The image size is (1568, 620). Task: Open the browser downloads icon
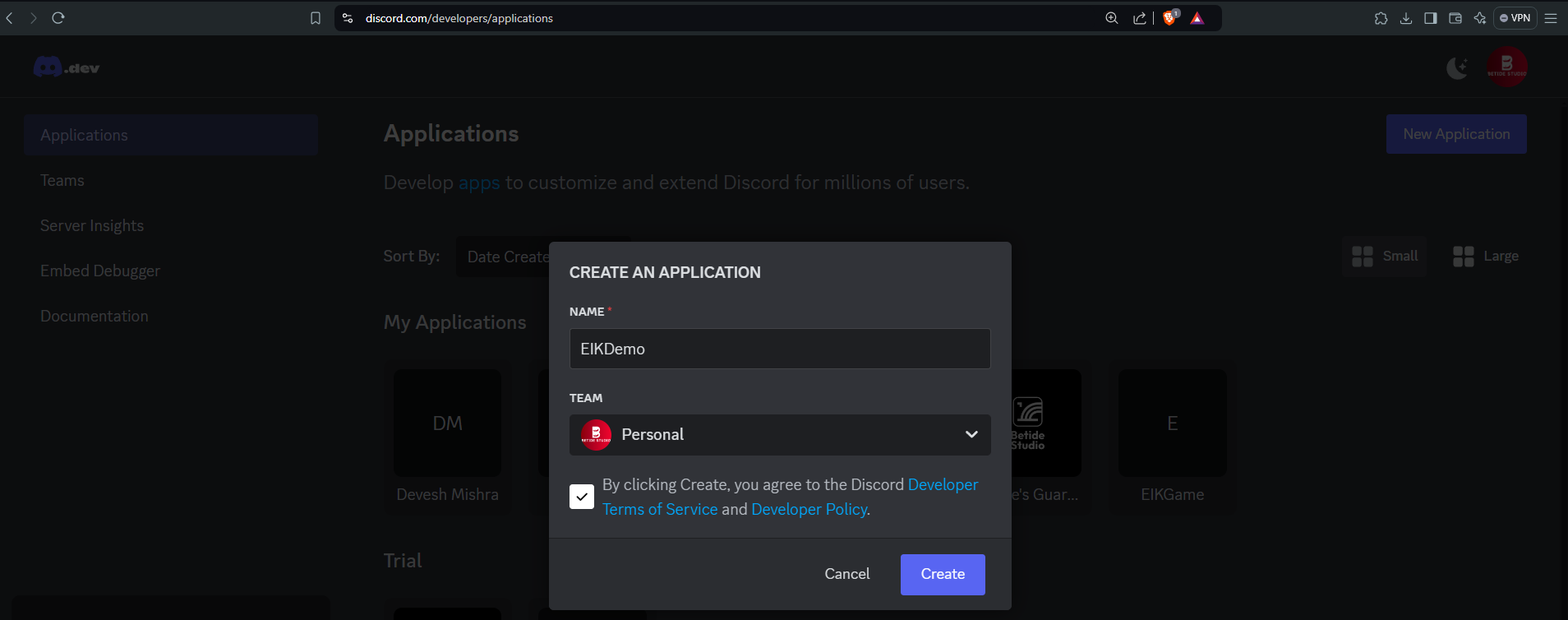coord(1406,18)
